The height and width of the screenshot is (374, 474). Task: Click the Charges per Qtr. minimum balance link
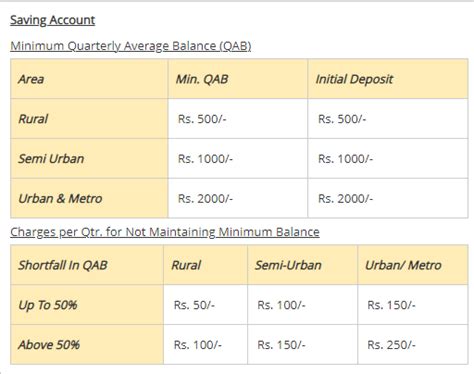click(x=165, y=232)
